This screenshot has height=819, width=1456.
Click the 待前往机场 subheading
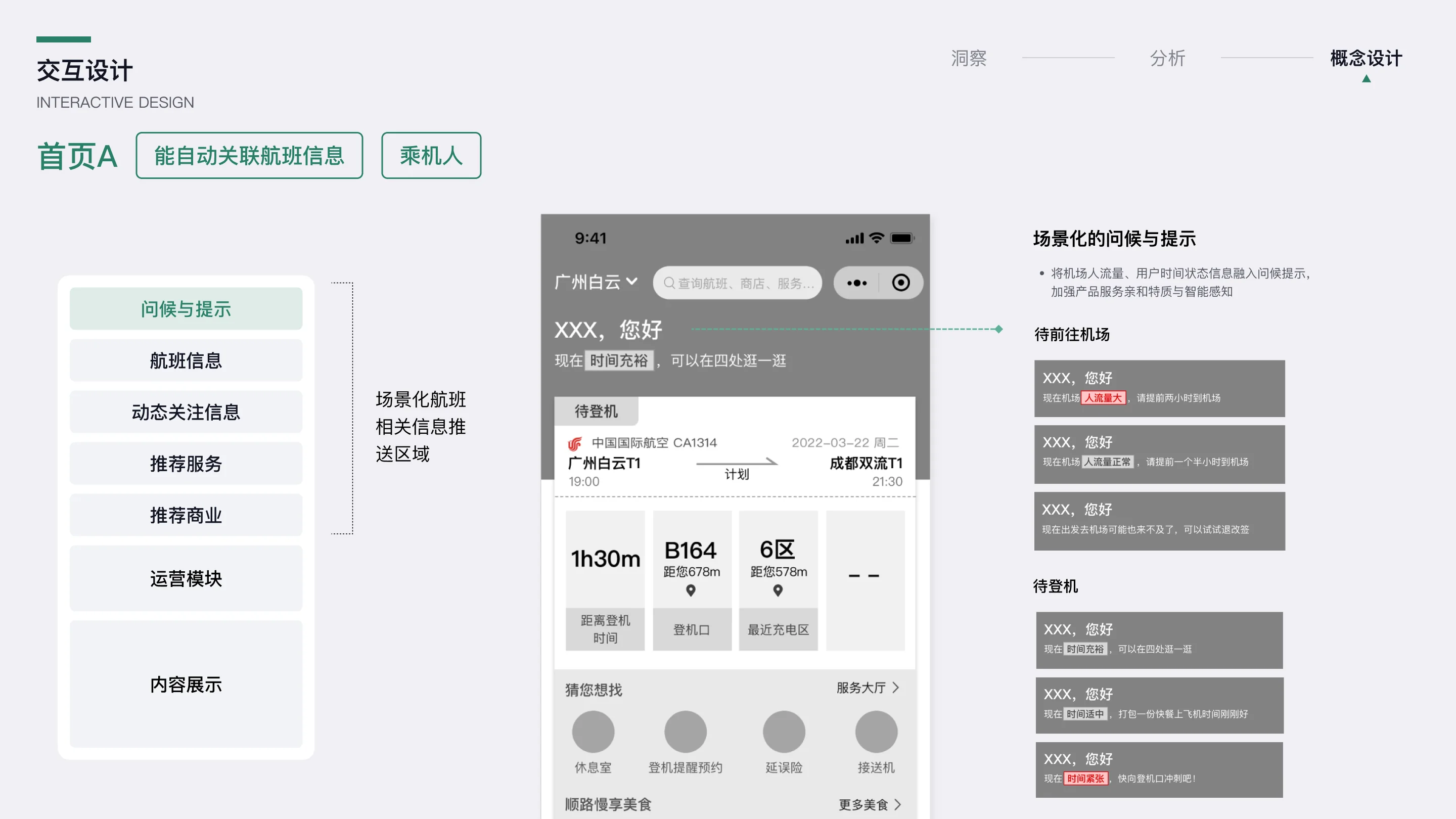point(1072,334)
